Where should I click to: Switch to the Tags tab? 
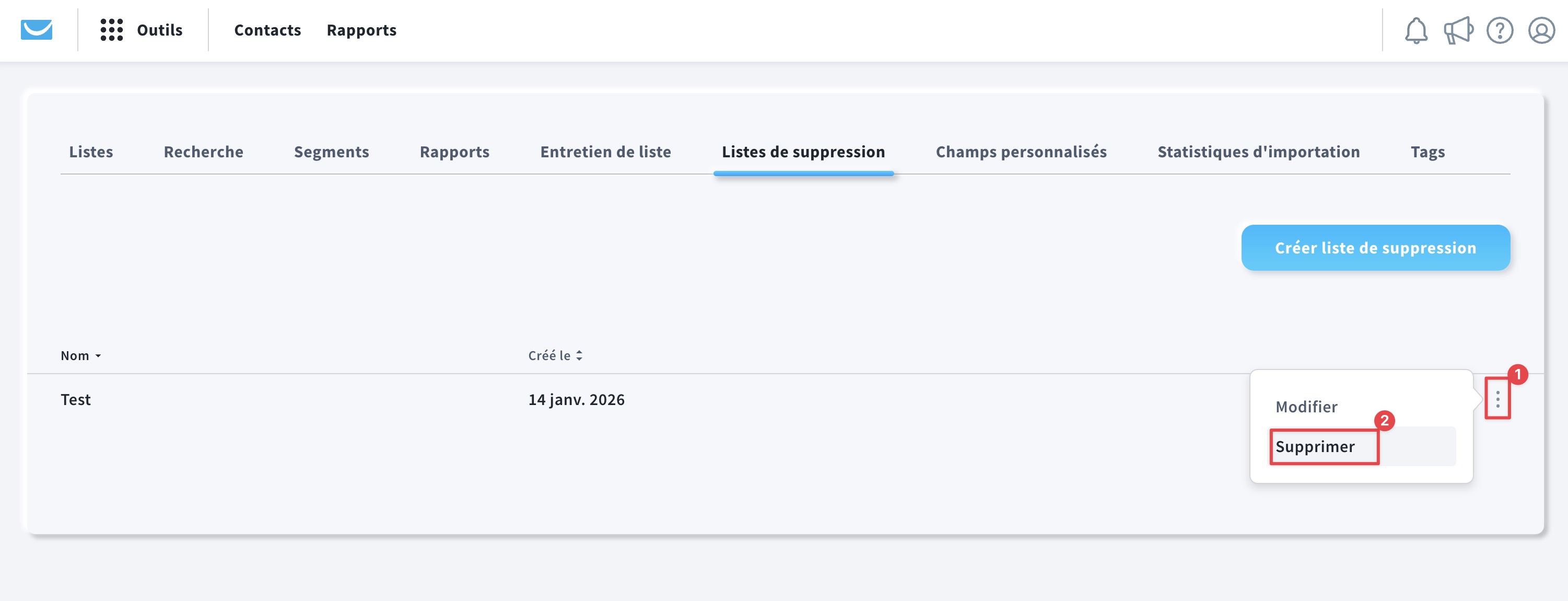pos(1427,152)
